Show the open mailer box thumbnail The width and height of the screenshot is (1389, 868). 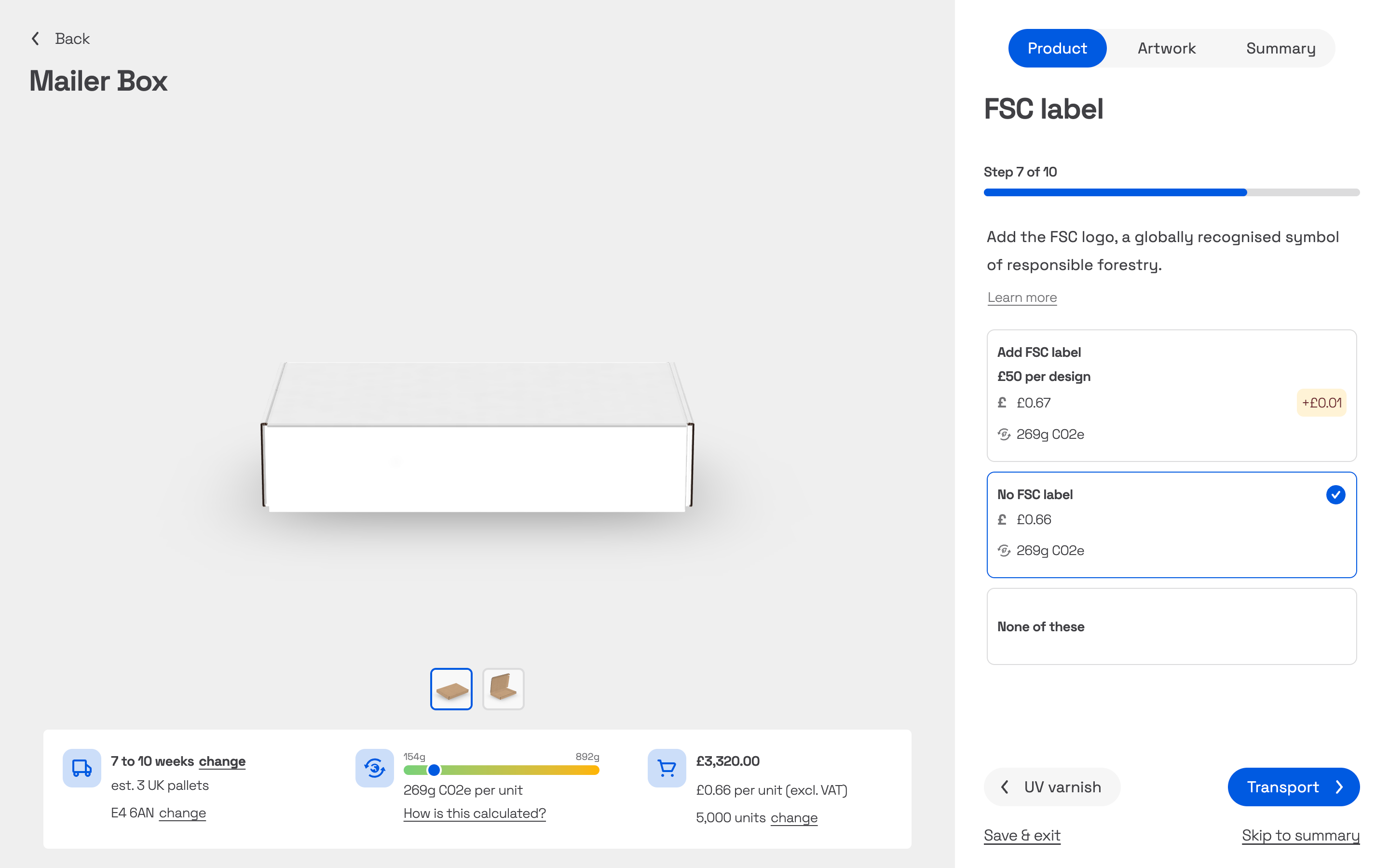coord(503,688)
